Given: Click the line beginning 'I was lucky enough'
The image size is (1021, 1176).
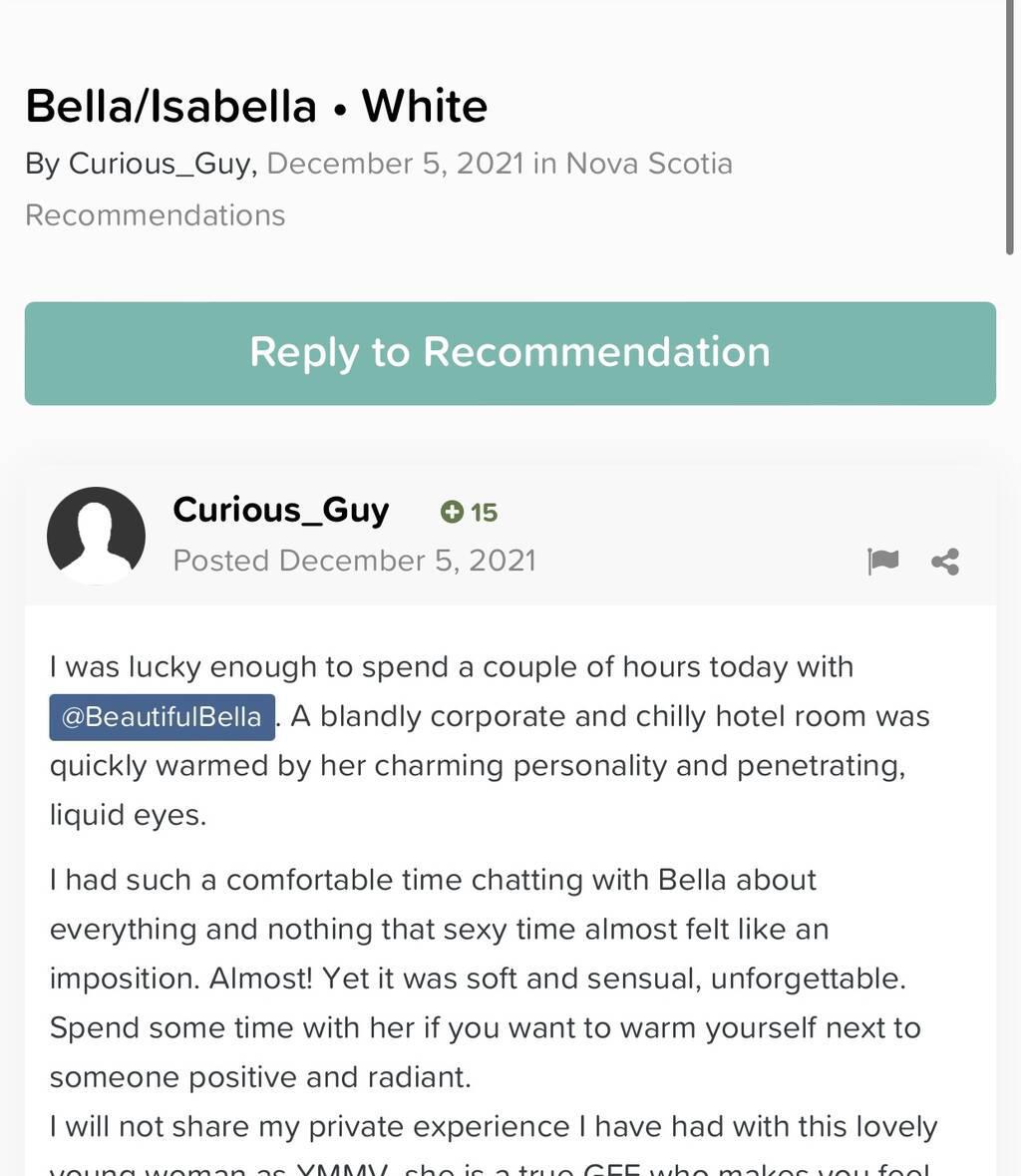Looking at the screenshot, I should (x=451, y=666).
